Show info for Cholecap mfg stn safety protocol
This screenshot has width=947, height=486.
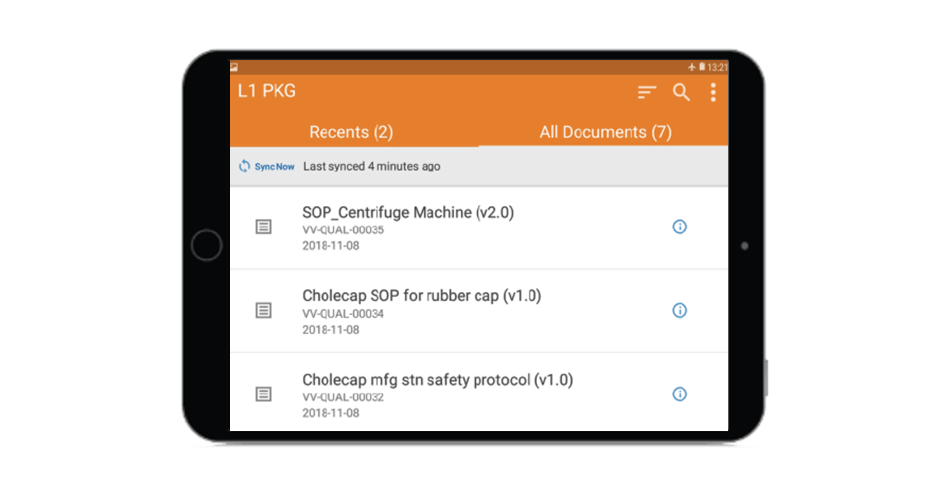click(x=680, y=394)
